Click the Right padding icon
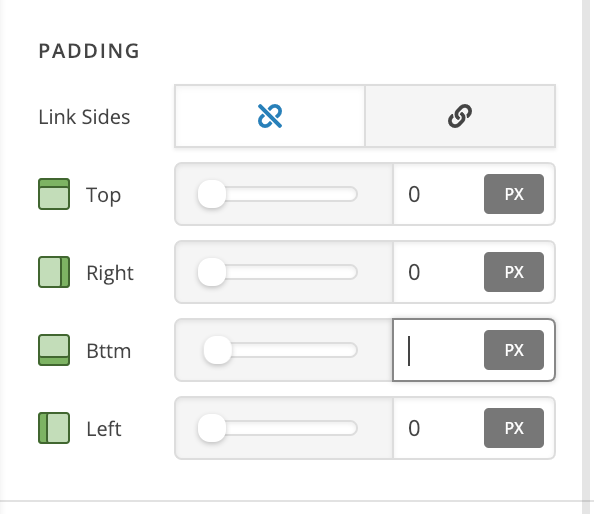 [54, 272]
